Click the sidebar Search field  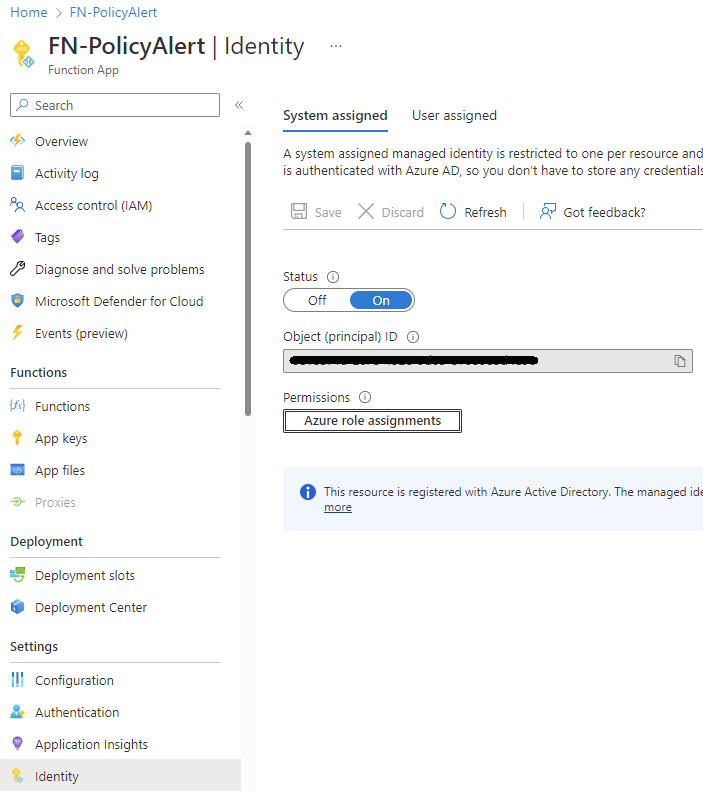[115, 105]
